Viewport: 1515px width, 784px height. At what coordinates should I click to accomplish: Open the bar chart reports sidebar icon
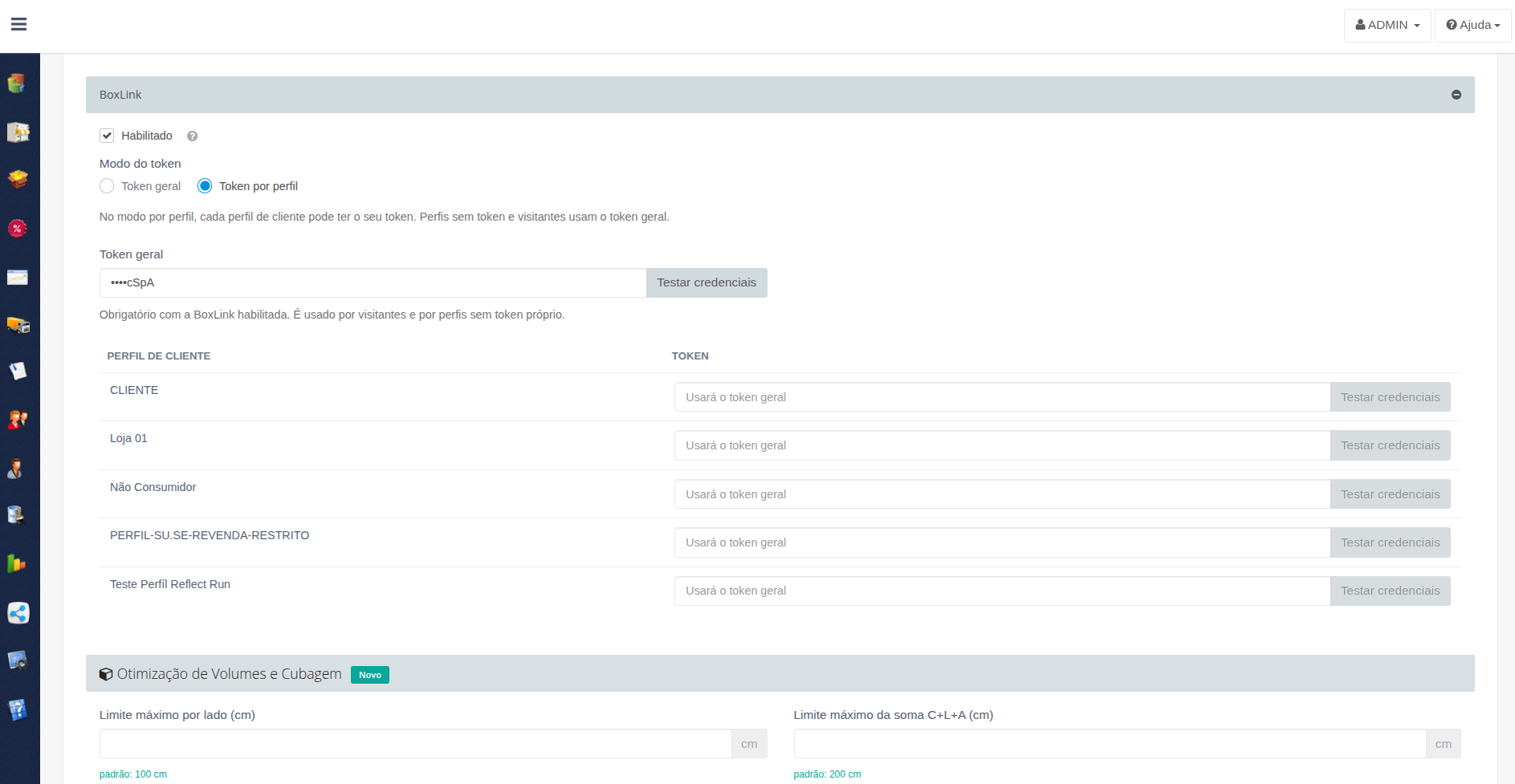point(18,564)
